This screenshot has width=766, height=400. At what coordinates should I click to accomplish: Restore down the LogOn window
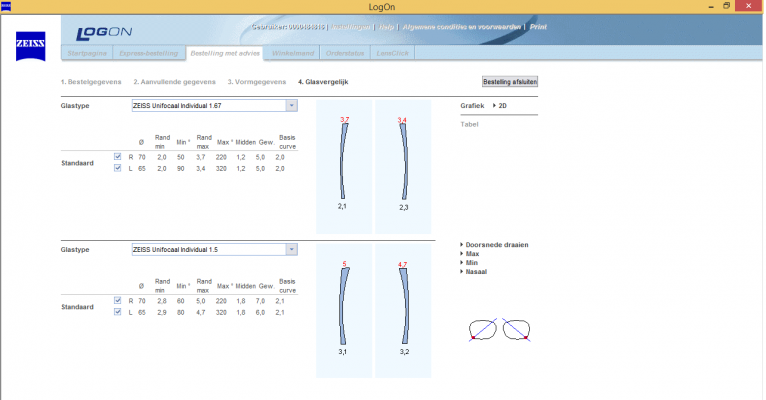(x=726, y=6)
